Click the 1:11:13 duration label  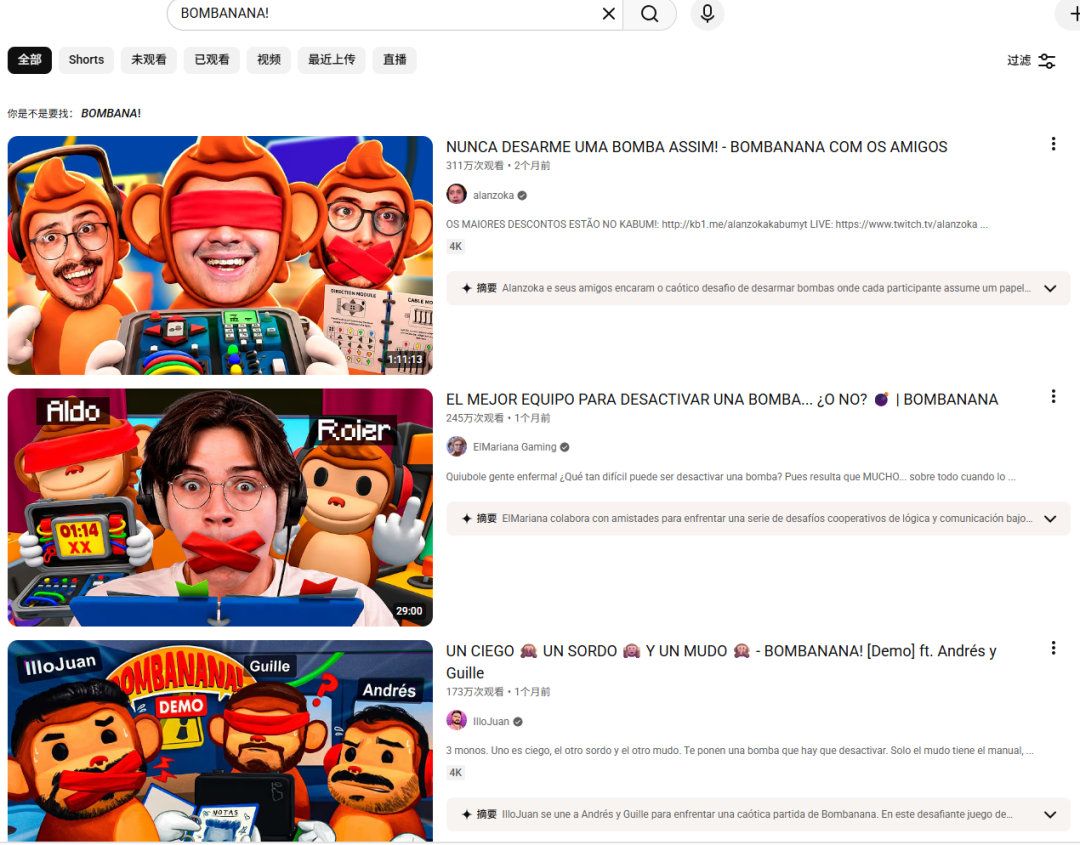click(x=405, y=359)
